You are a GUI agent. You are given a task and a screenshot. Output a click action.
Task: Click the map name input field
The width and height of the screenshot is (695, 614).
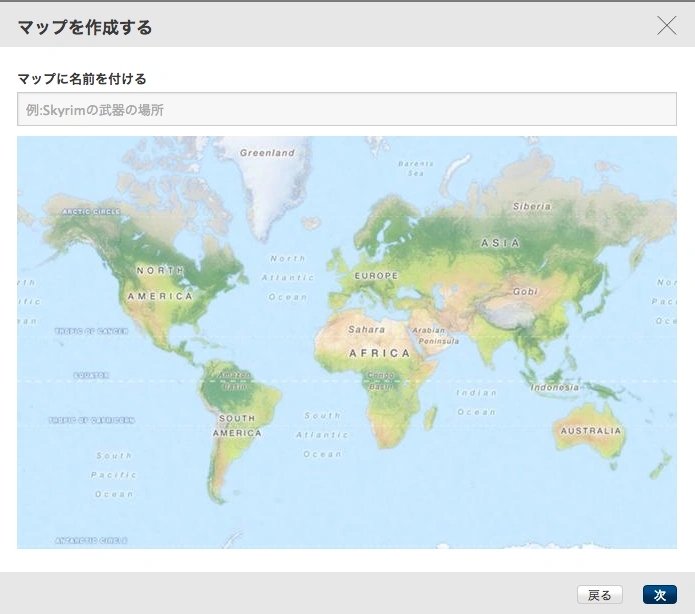347,109
